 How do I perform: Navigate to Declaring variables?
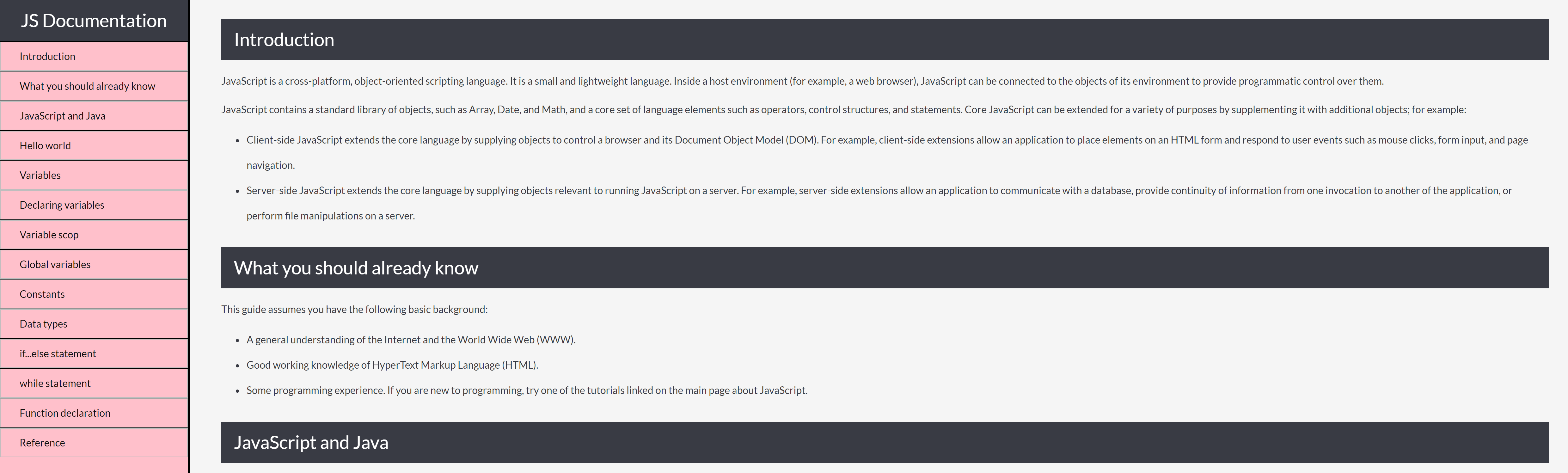click(x=61, y=205)
